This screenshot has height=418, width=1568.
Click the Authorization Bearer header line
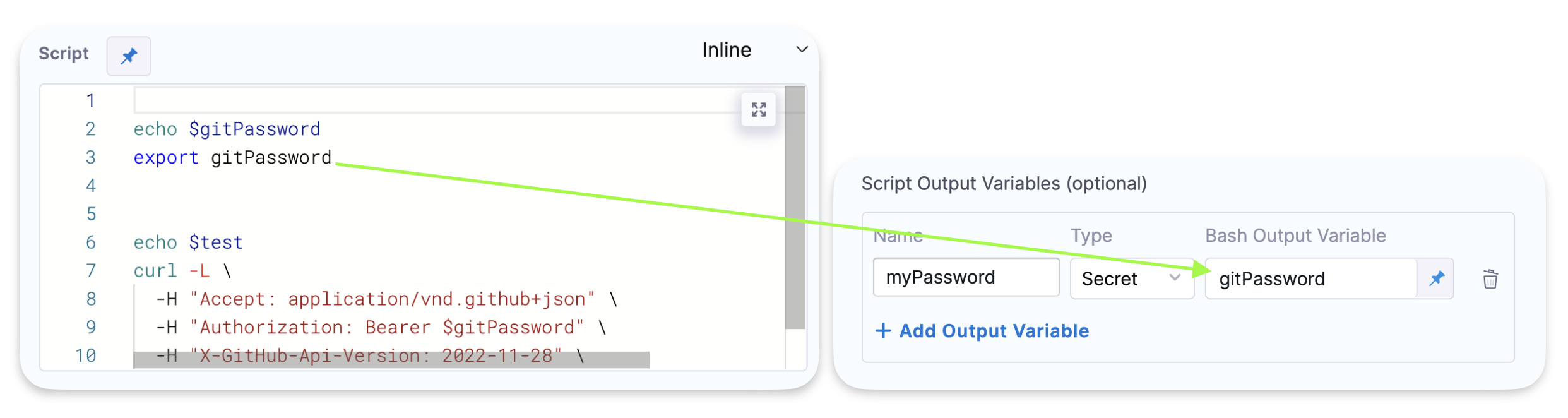pyautogui.click(x=381, y=328)
